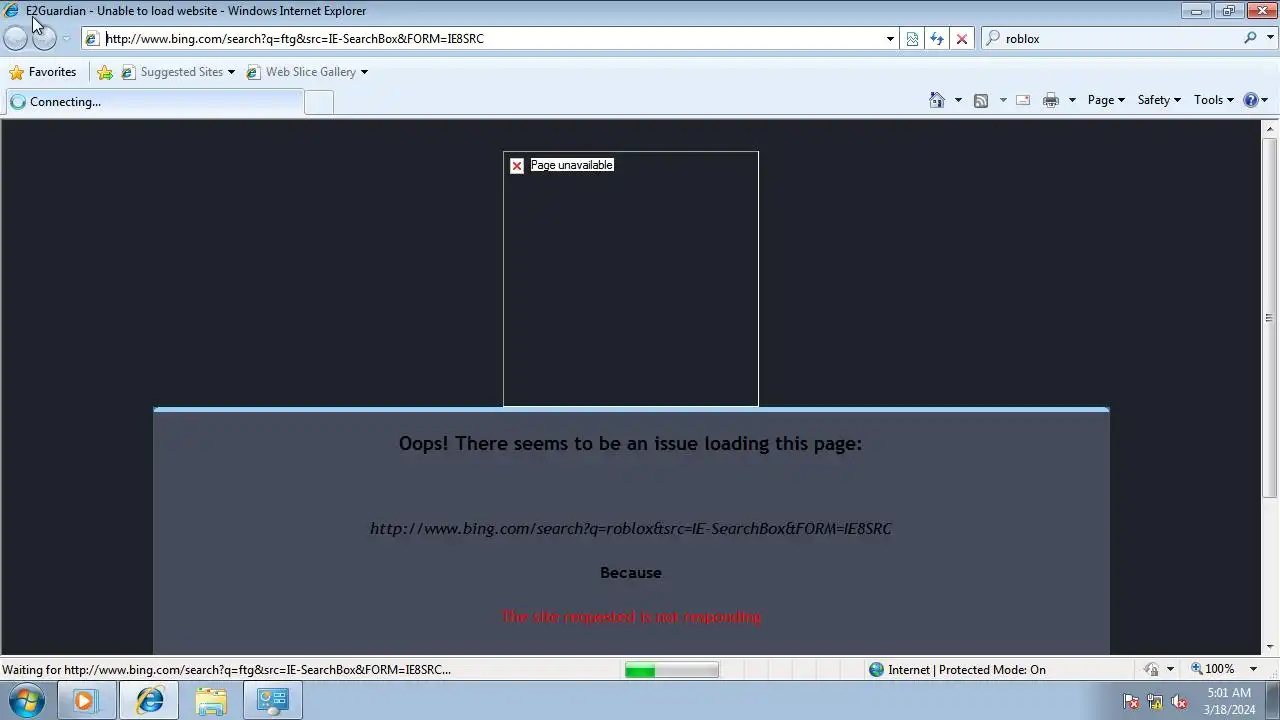Click the Add to Favorites Bar icon

105,72
